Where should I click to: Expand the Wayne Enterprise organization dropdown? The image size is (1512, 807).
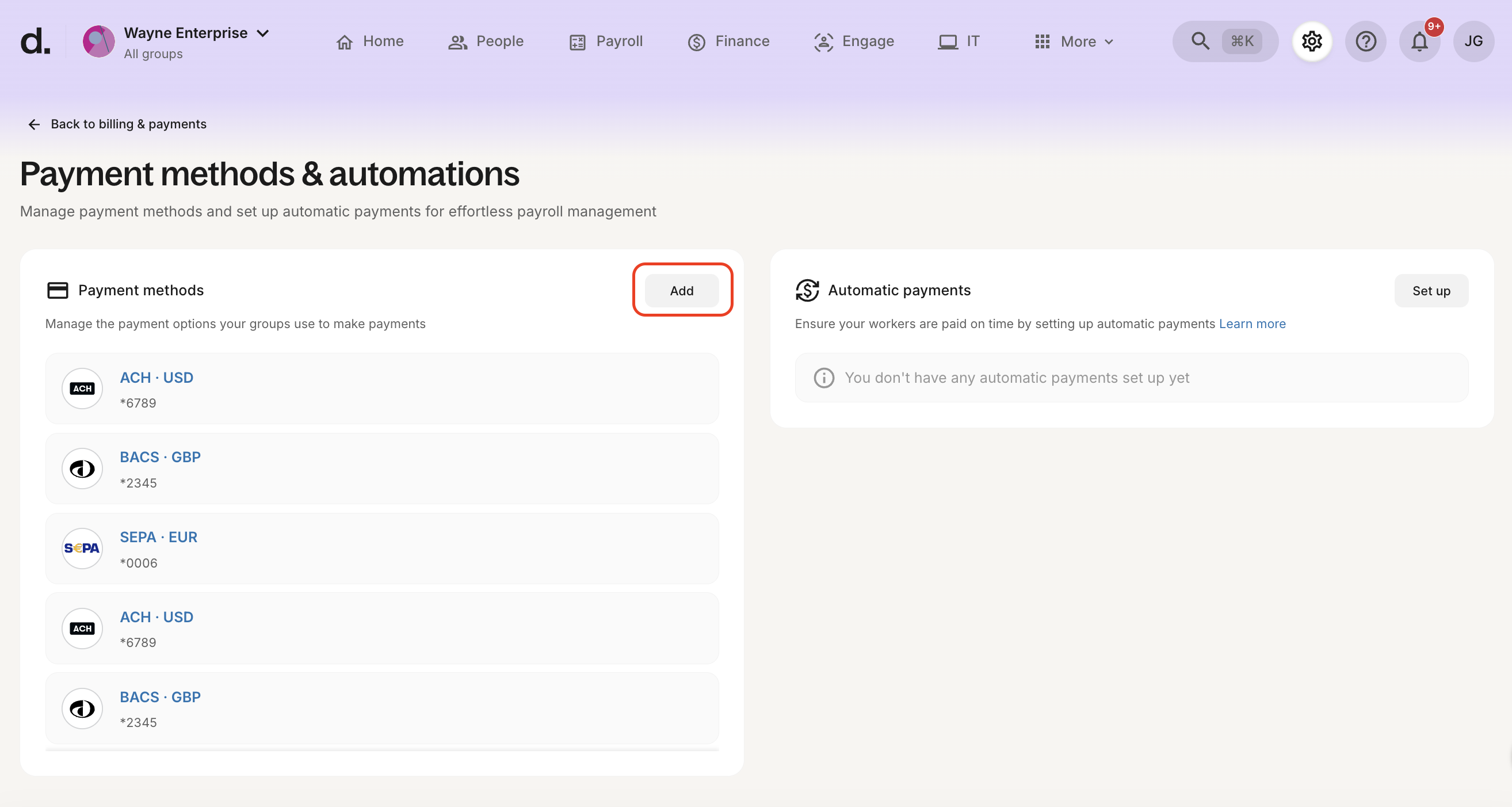point(263,33)
